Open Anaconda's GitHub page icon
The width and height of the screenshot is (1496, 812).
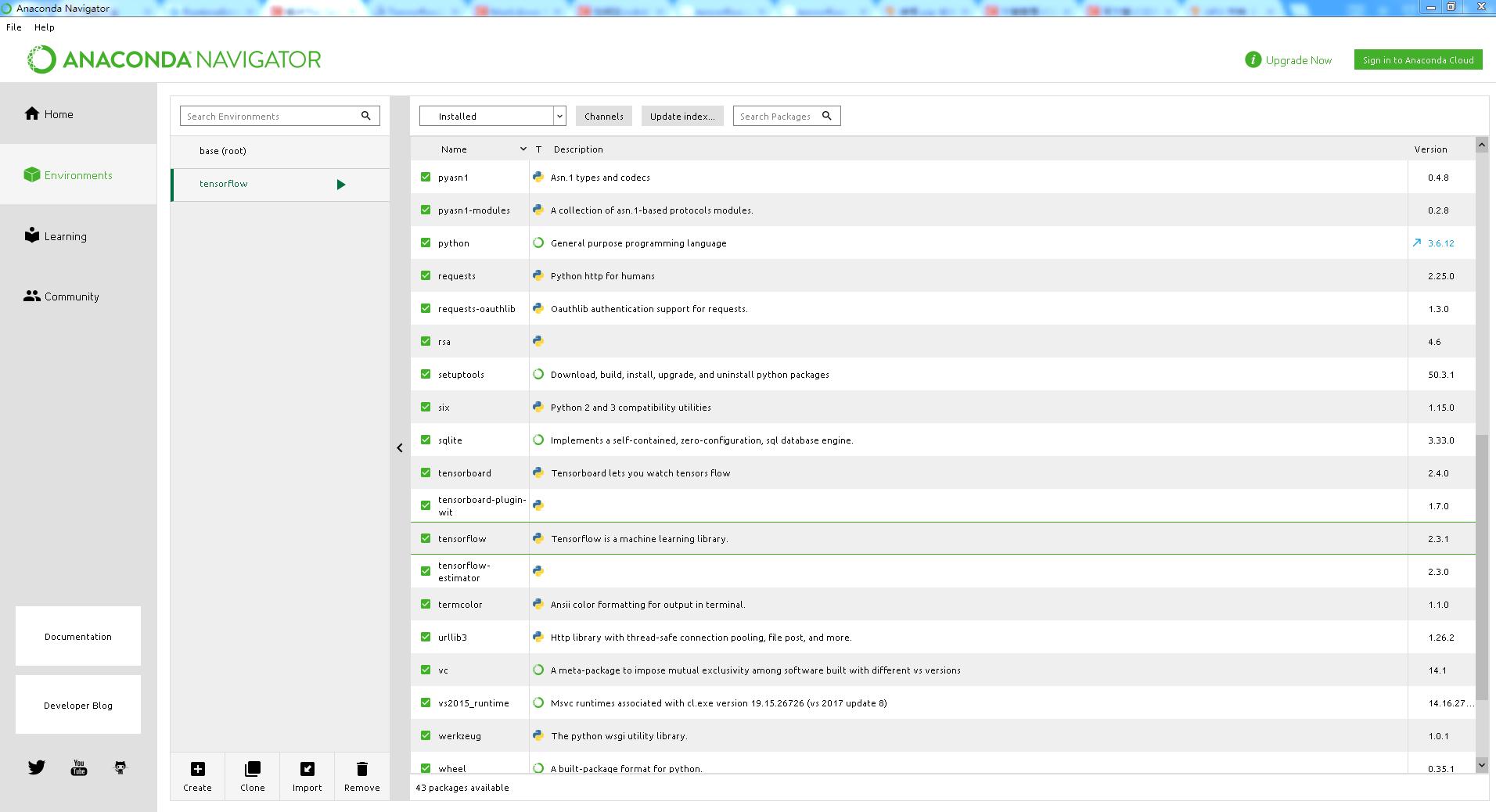pos(120,767)
